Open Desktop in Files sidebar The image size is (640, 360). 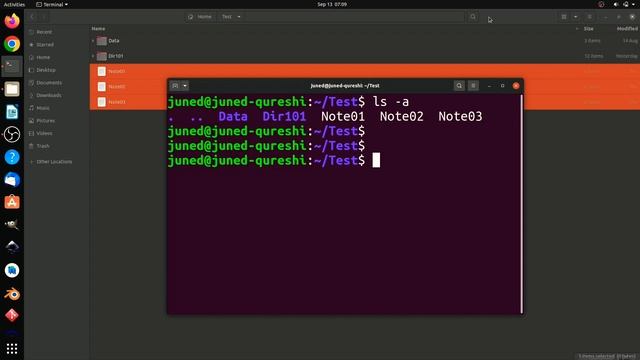coord(46,70)
